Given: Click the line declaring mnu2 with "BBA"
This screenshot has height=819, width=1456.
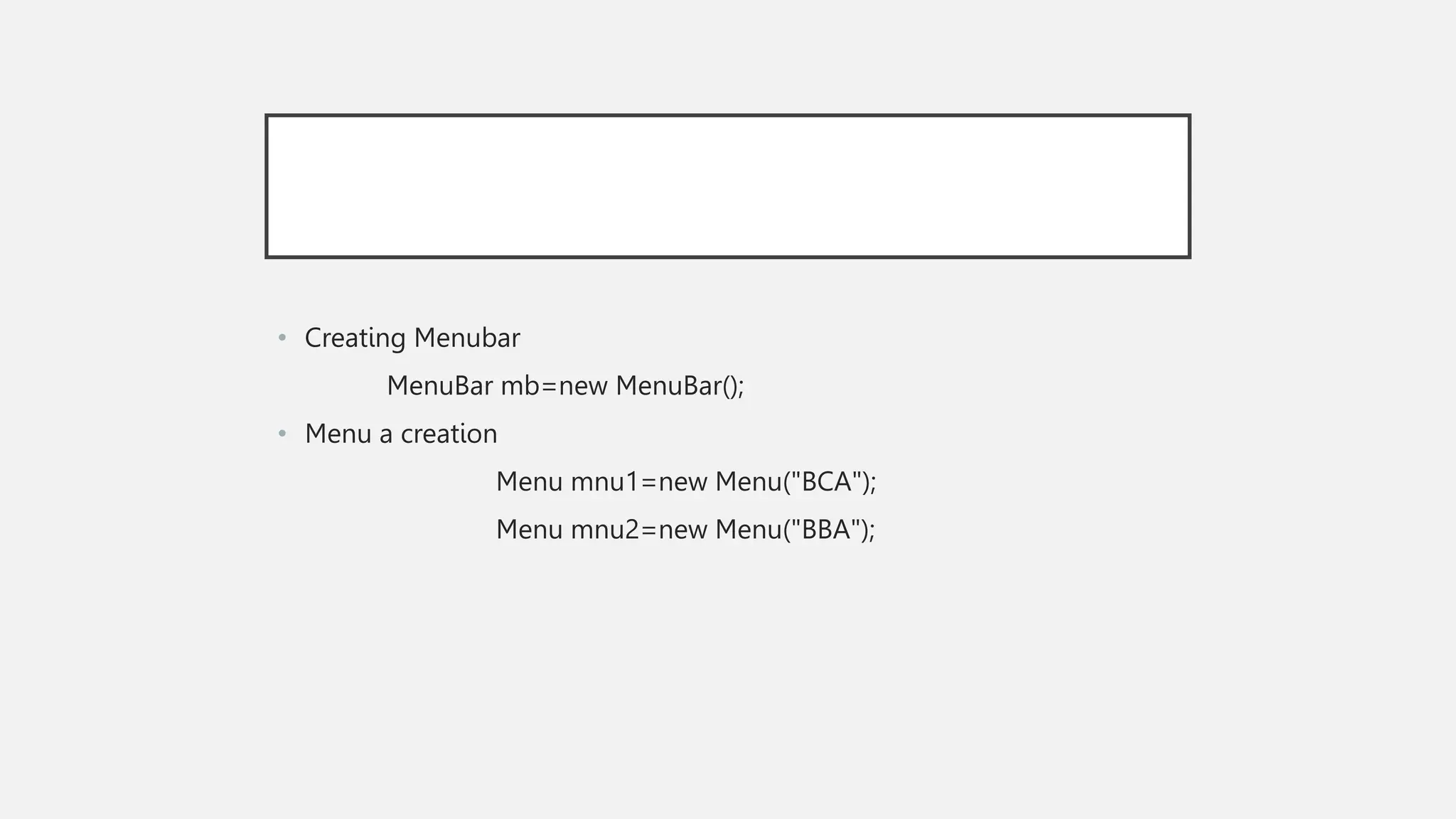Looking at the screenshot, I should coord(685,530).
